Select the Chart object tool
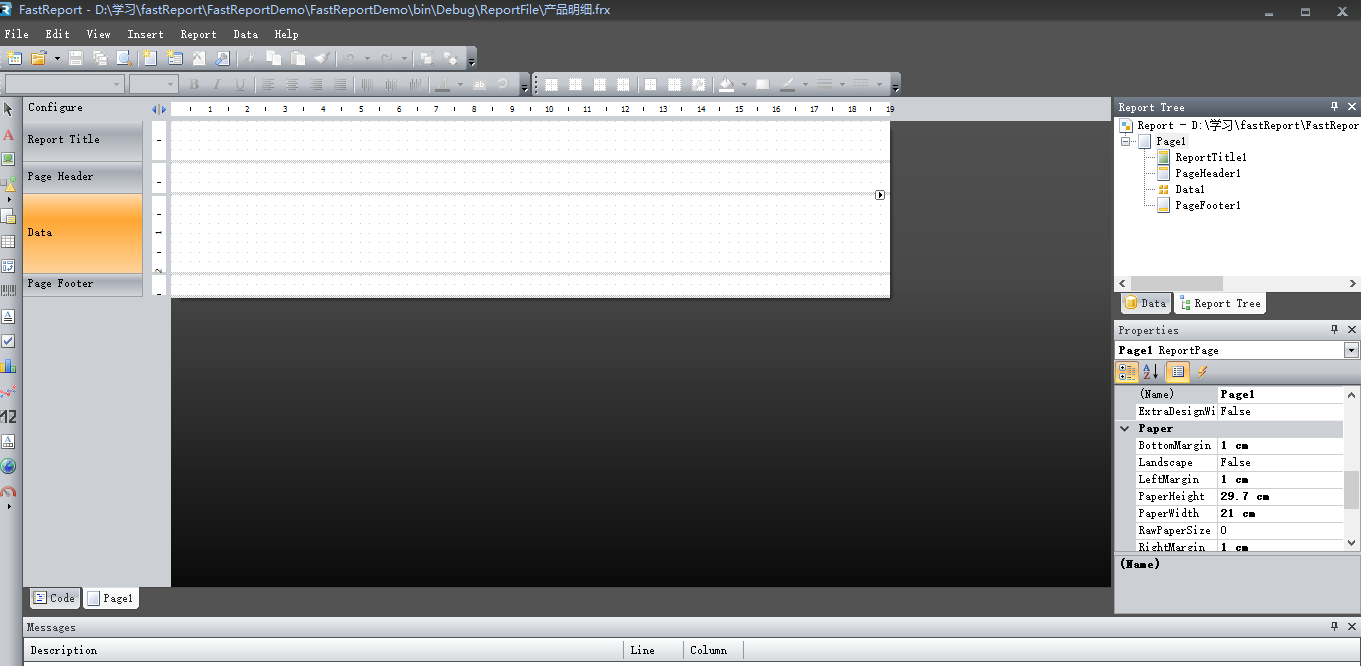The height and width of the screenshot is (666, 1361). [x=8, y=366]
